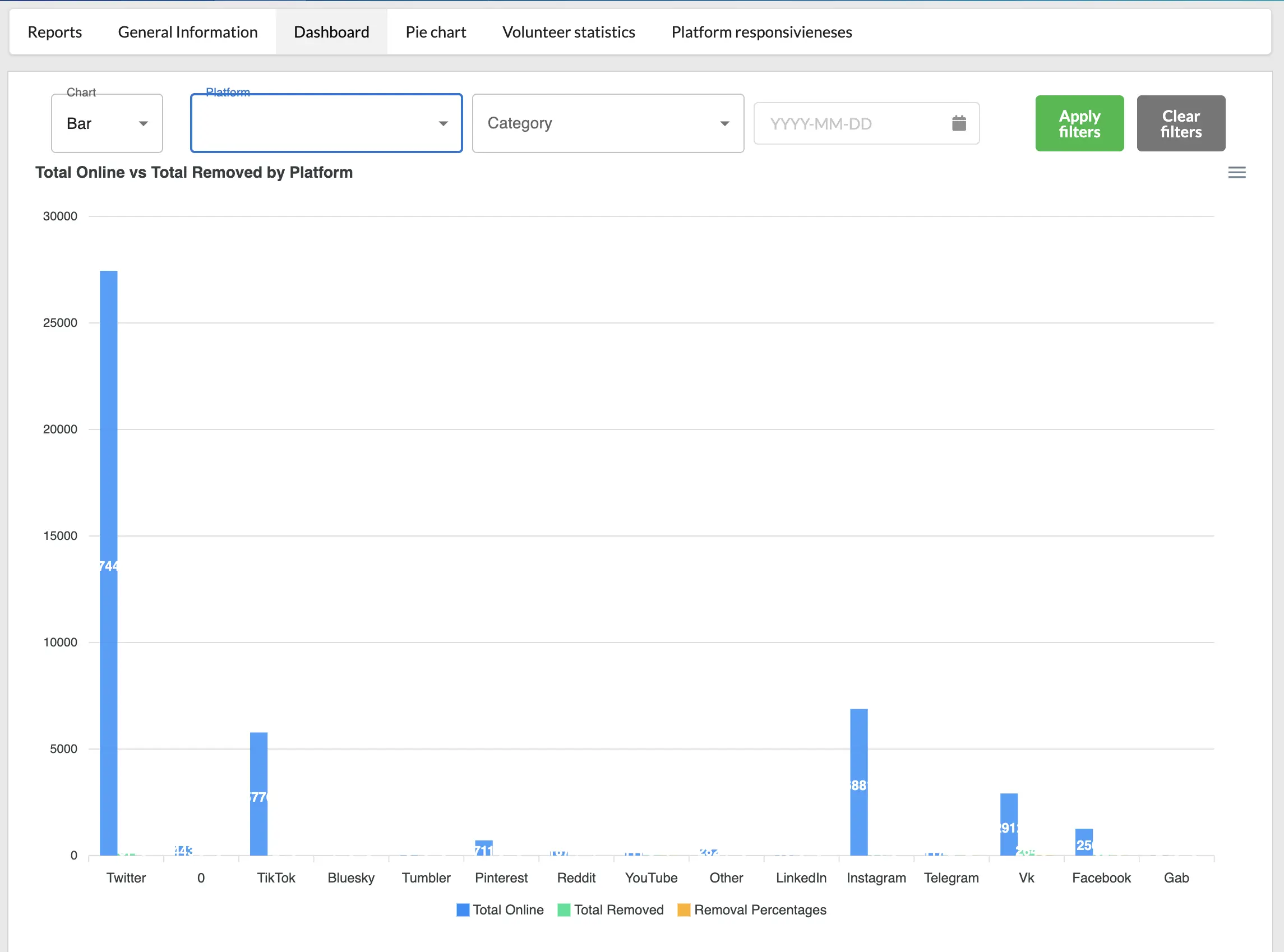Click the Instagram Total Online bar
This screenshot has width=1284, height=952.
(x=858, y=782)
